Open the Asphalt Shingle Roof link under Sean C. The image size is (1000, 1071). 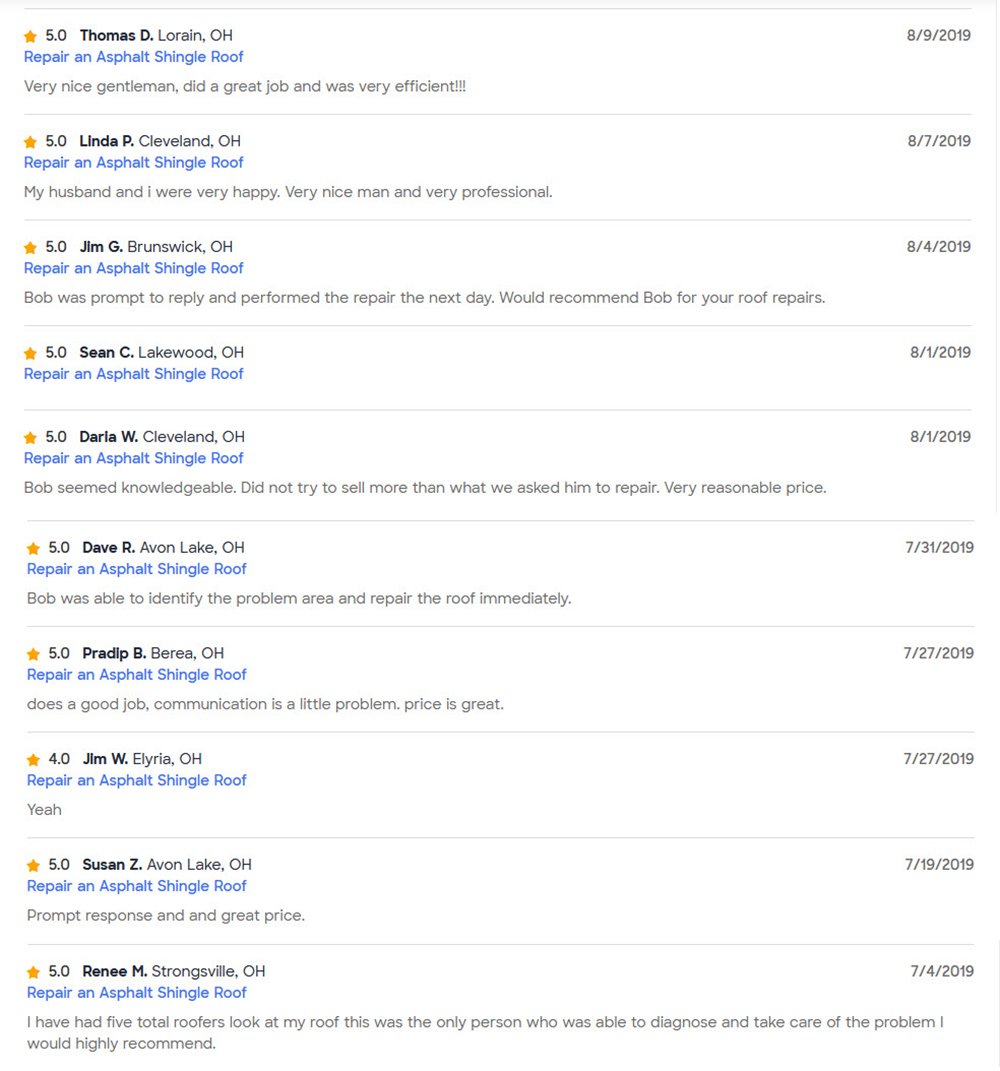click(134, 374)
